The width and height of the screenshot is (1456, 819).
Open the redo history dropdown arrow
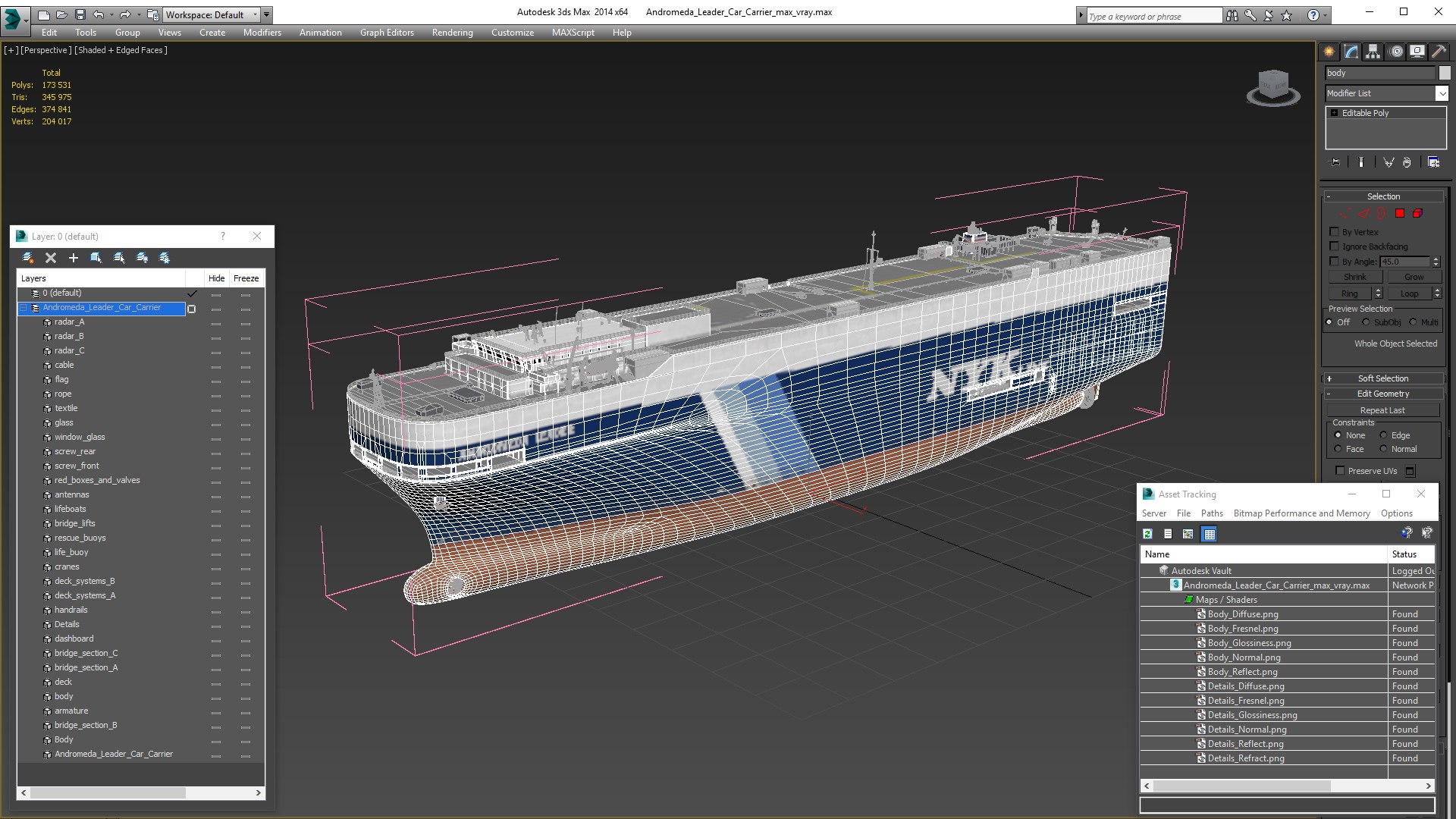pyautogui.click(x=138, y=14)
